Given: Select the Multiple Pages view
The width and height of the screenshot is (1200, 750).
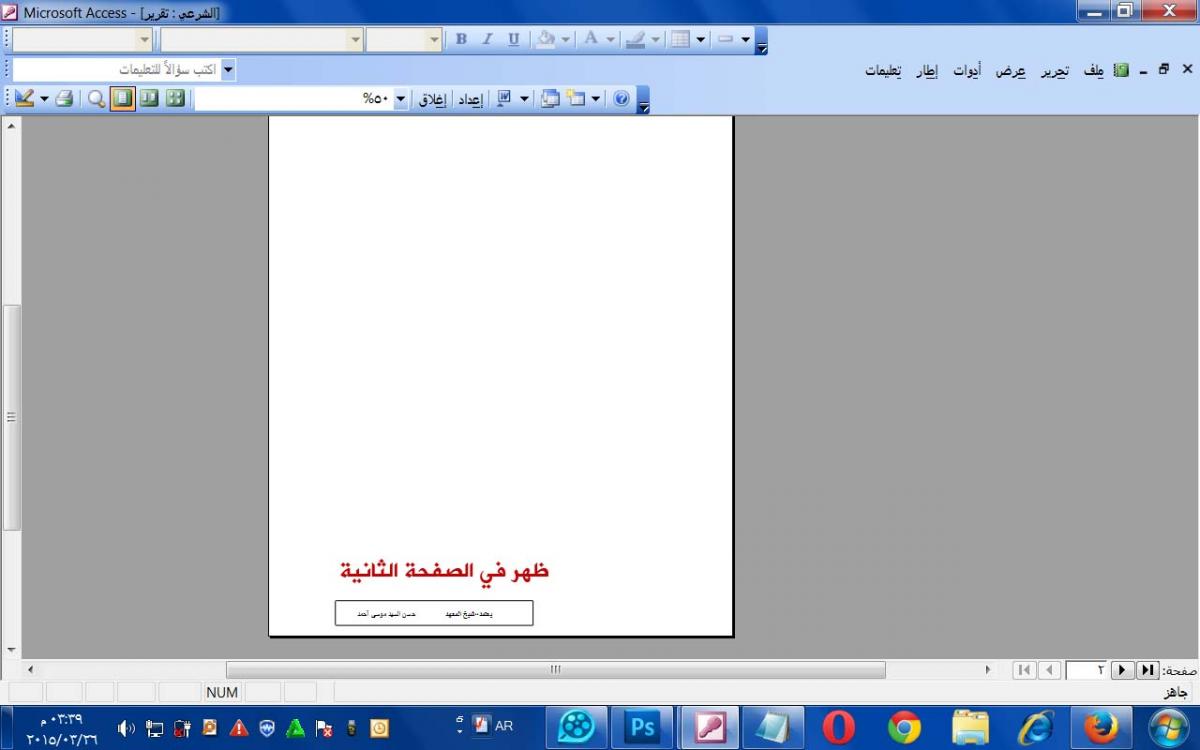Looking at the screenshot, I should pos(175,99).
